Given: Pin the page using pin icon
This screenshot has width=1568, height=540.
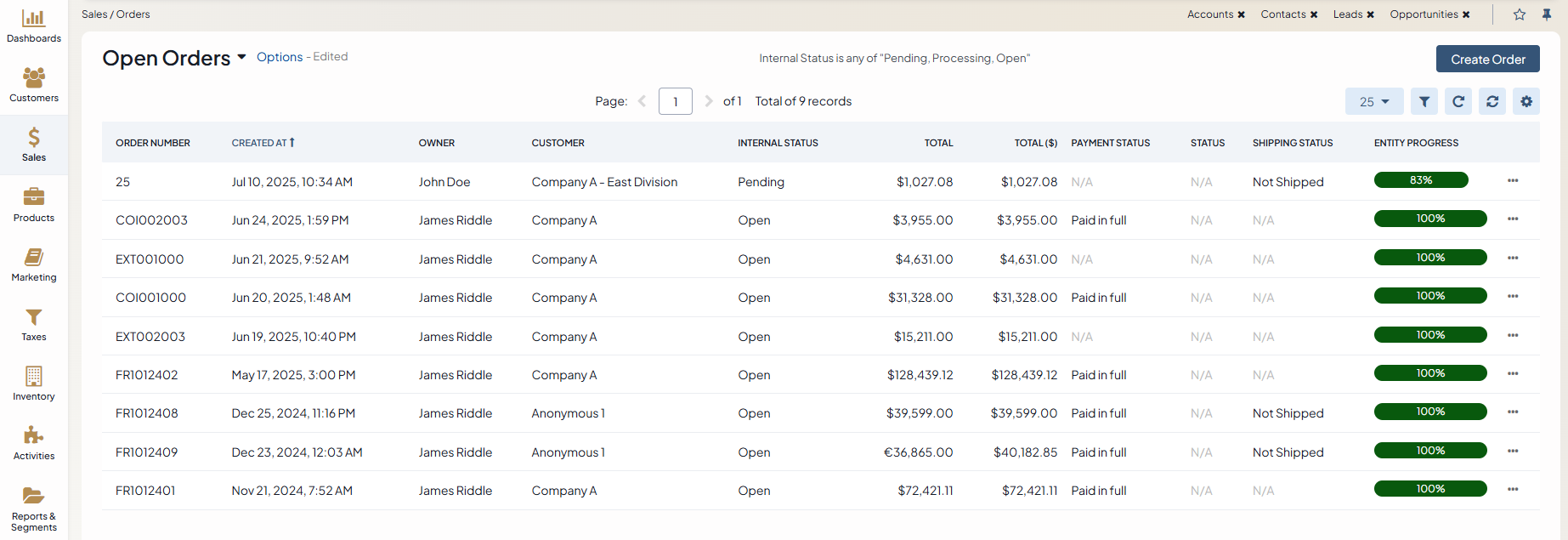Looking at the screenshot, I should click(1547, 14).
